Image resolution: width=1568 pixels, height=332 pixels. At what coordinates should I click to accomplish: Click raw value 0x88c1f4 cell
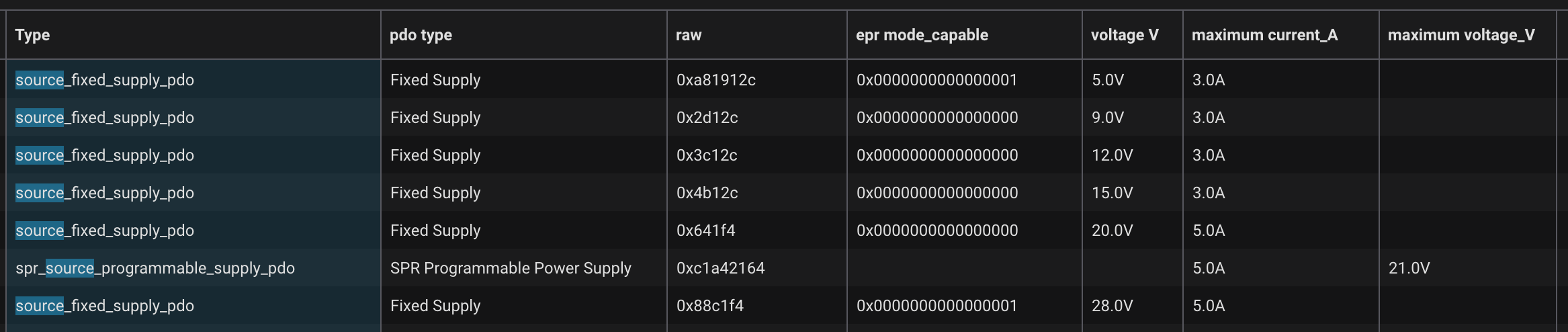click(757, 306)
